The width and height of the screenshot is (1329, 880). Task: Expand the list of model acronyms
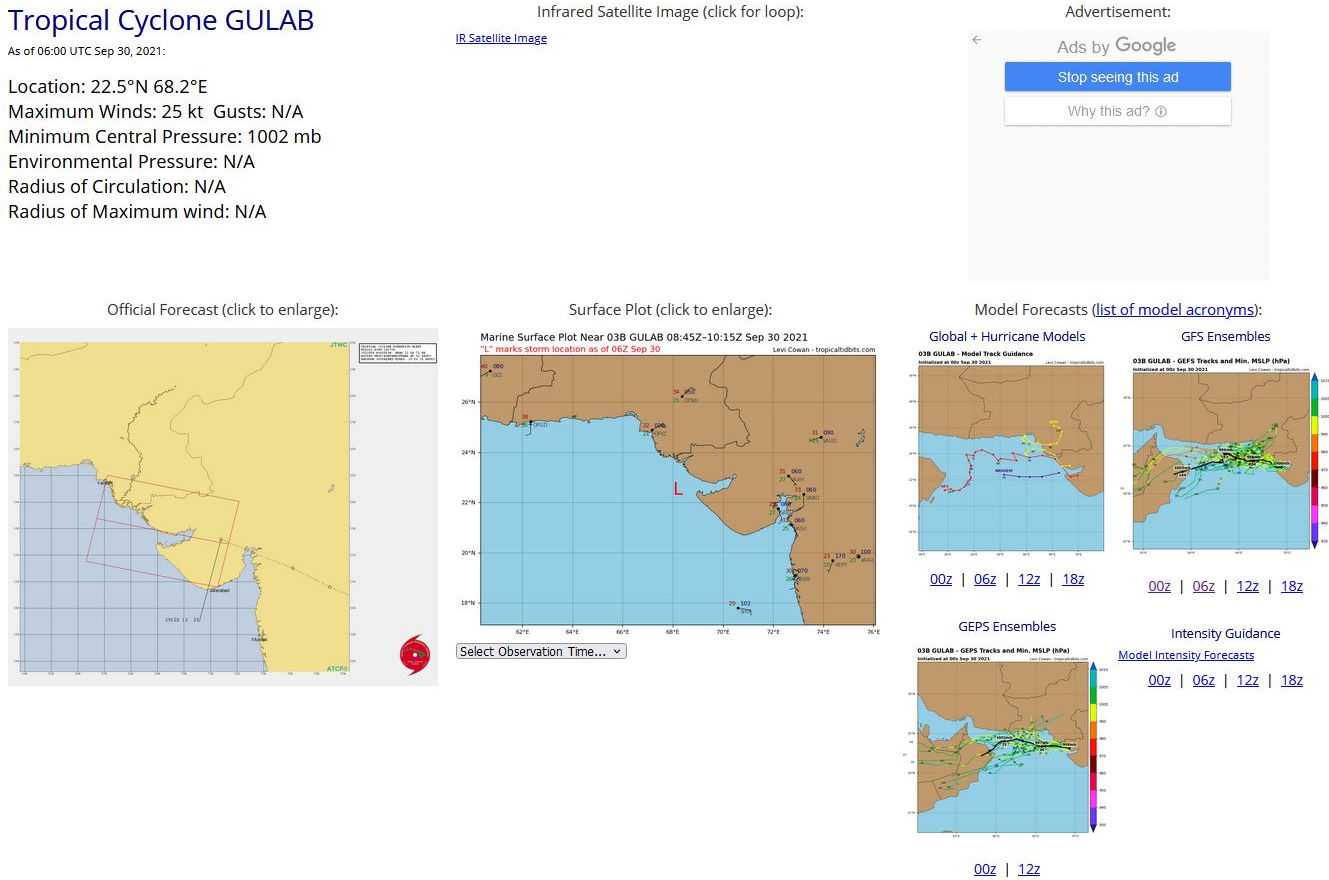point(1172,309)
